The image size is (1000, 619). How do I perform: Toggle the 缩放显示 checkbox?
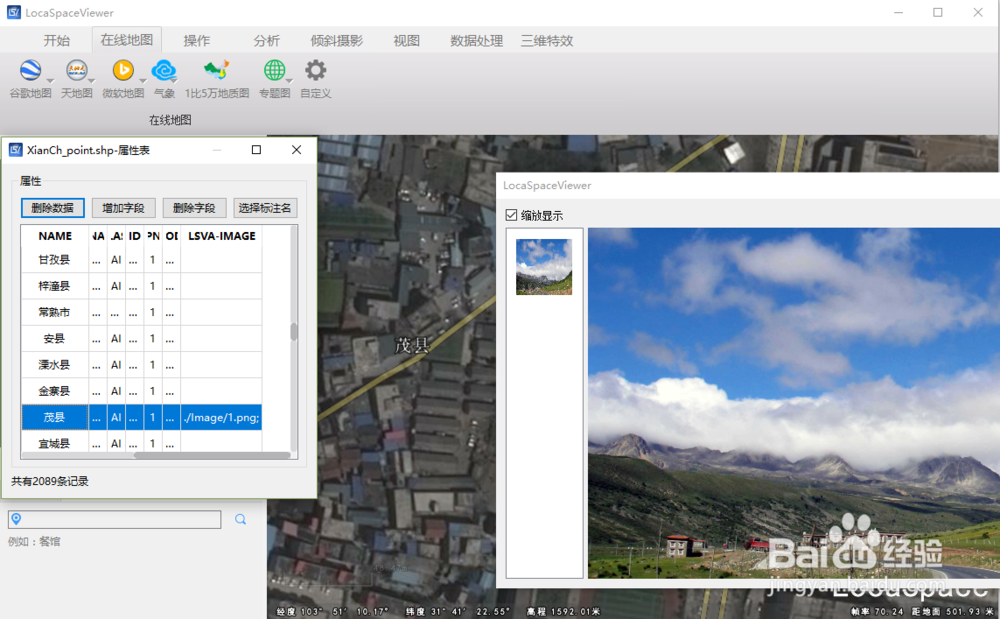click(x=511, y=215)
